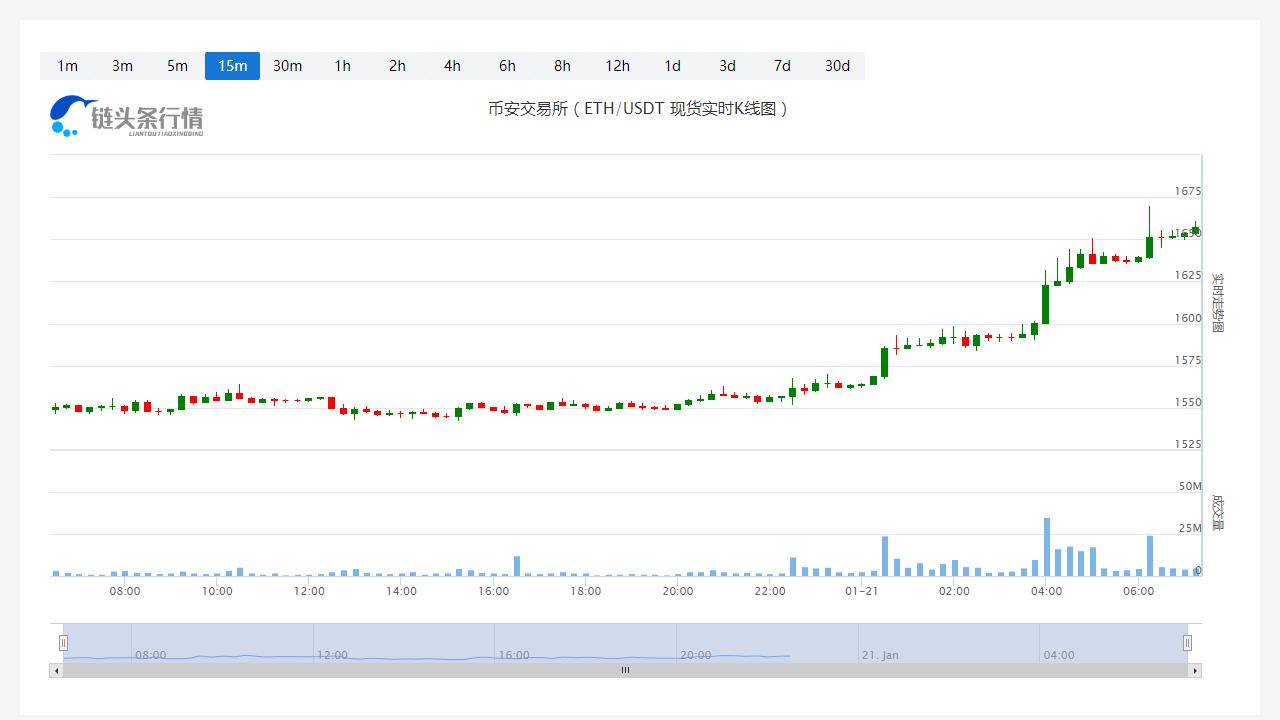Image resolution: width=1280 pixels, height=720 pixels.
Task: Grab the right navigator range handle
Action: 1188,642
